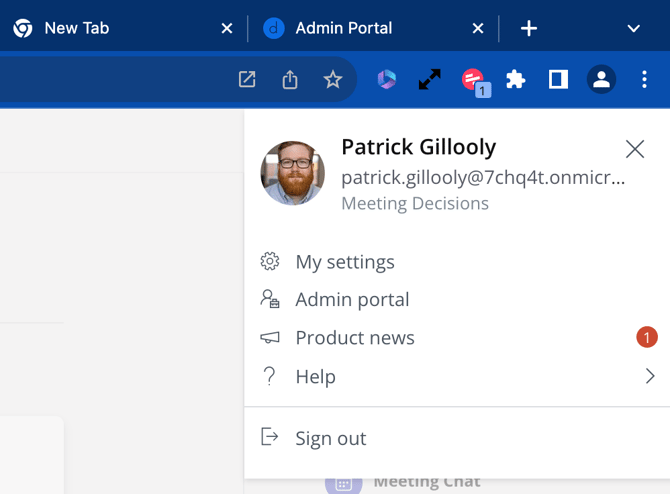The width and height of the screenshot is (670, 494).
Task: Open Chrome three-dot menu
Action: (x=645, y=80)
